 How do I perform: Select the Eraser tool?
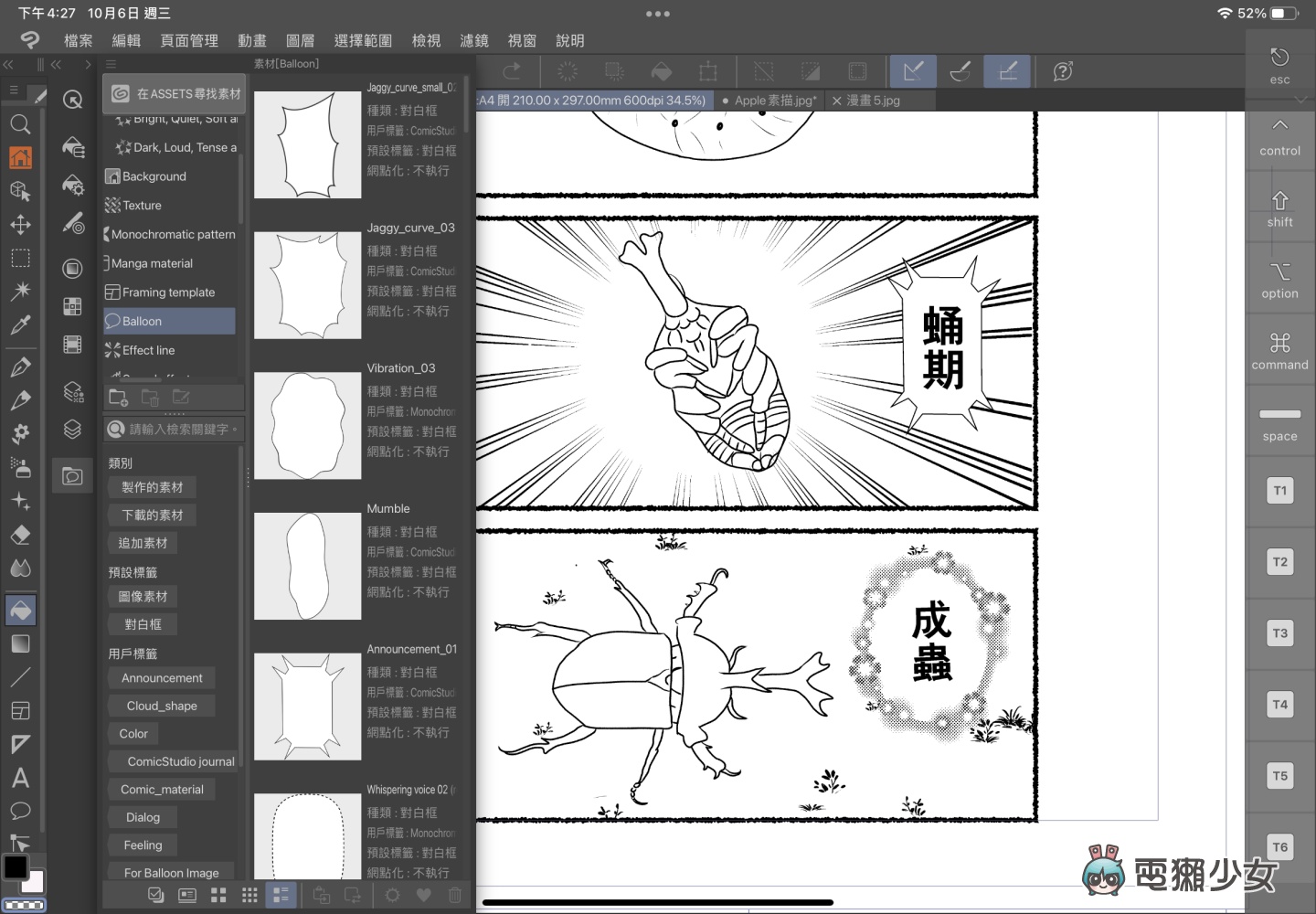click(x=20, y=535)
